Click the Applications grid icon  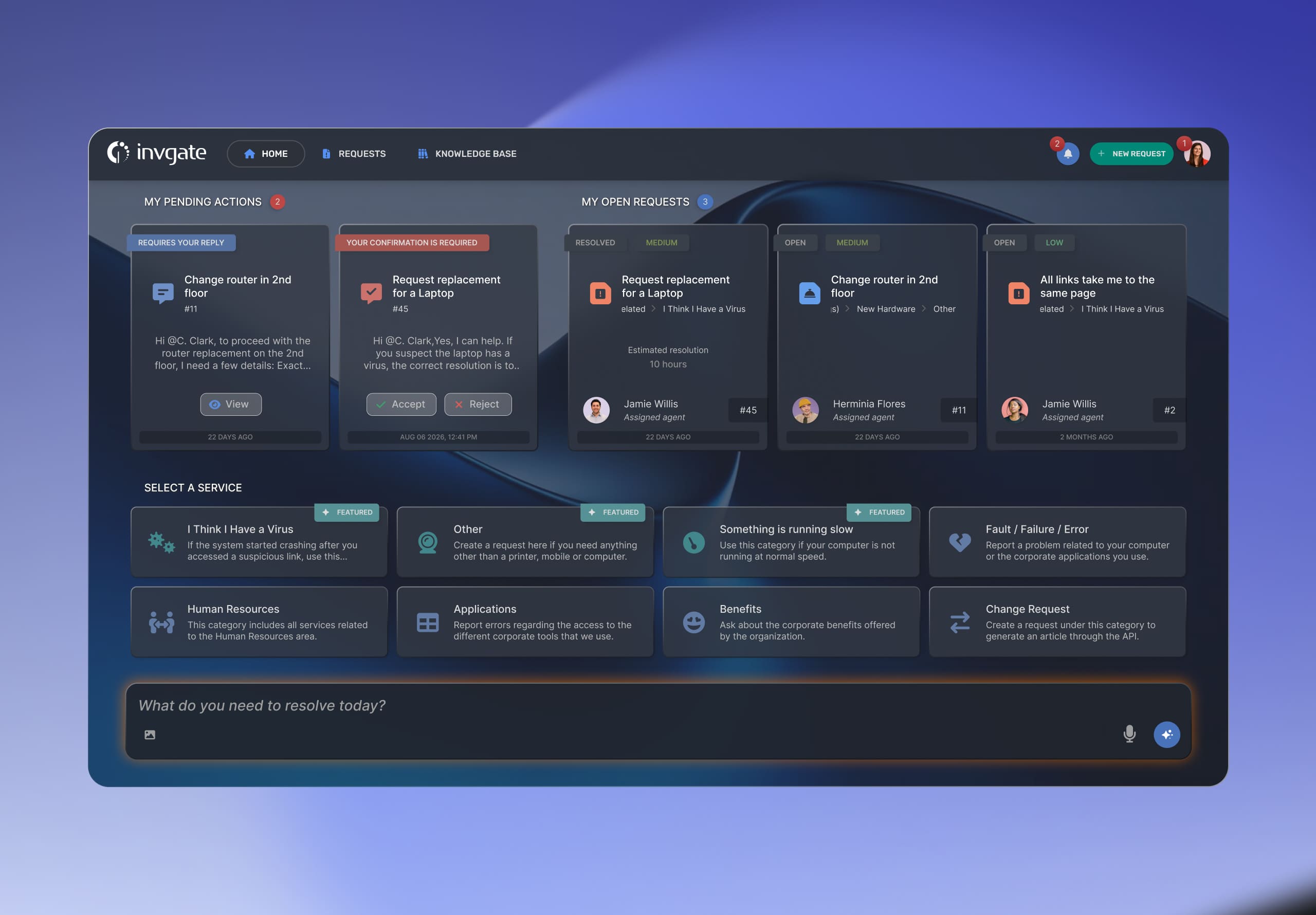click(x=428, y=623)
